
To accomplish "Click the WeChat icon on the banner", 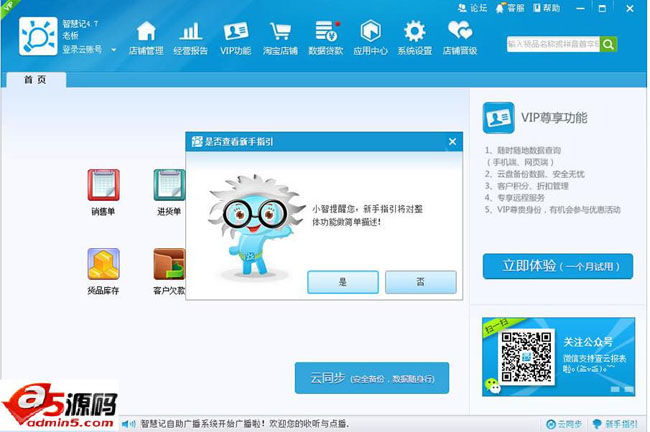I will tap(493, 386).
